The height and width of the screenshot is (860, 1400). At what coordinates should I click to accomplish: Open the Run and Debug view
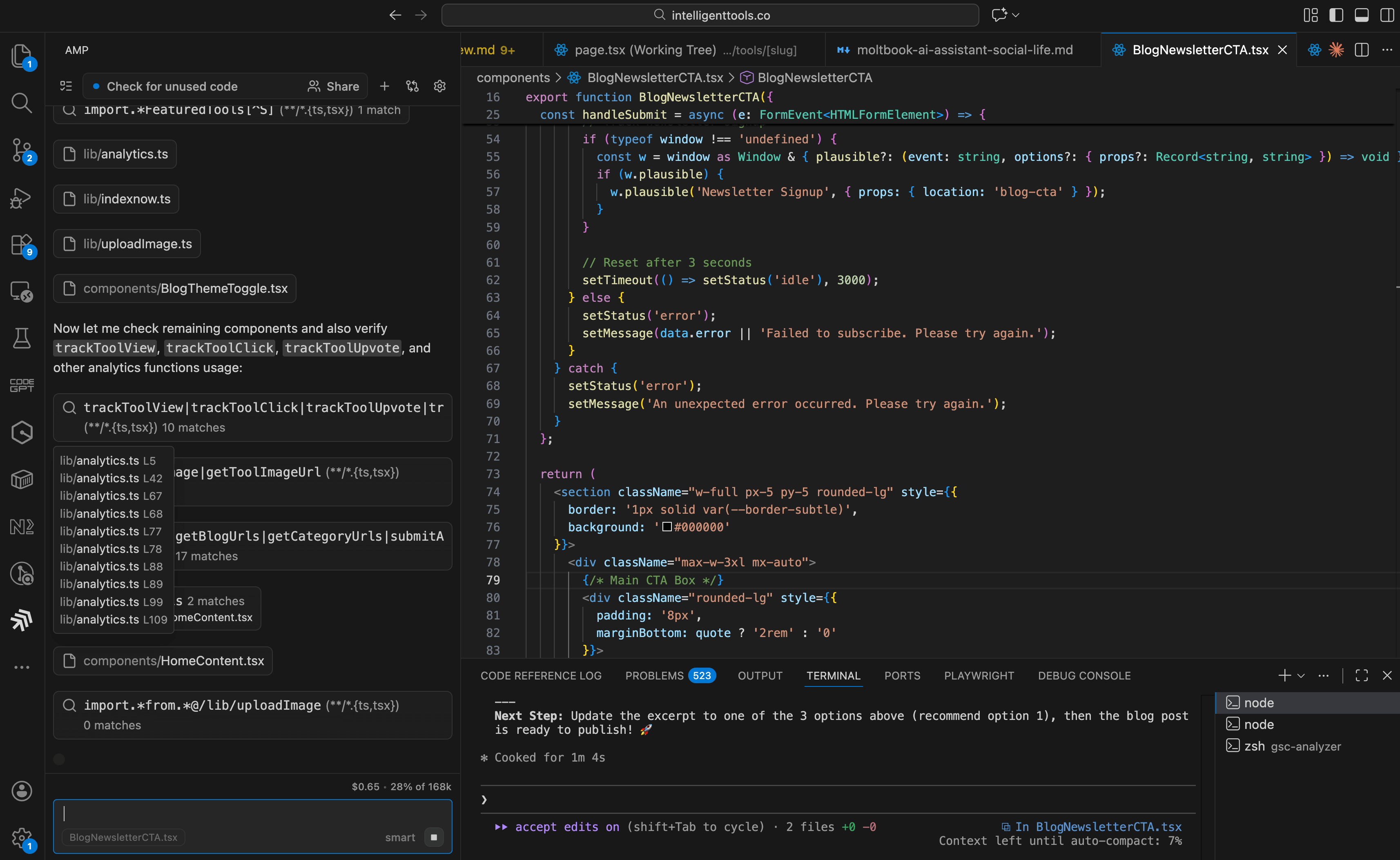click(x=21, y=197)
